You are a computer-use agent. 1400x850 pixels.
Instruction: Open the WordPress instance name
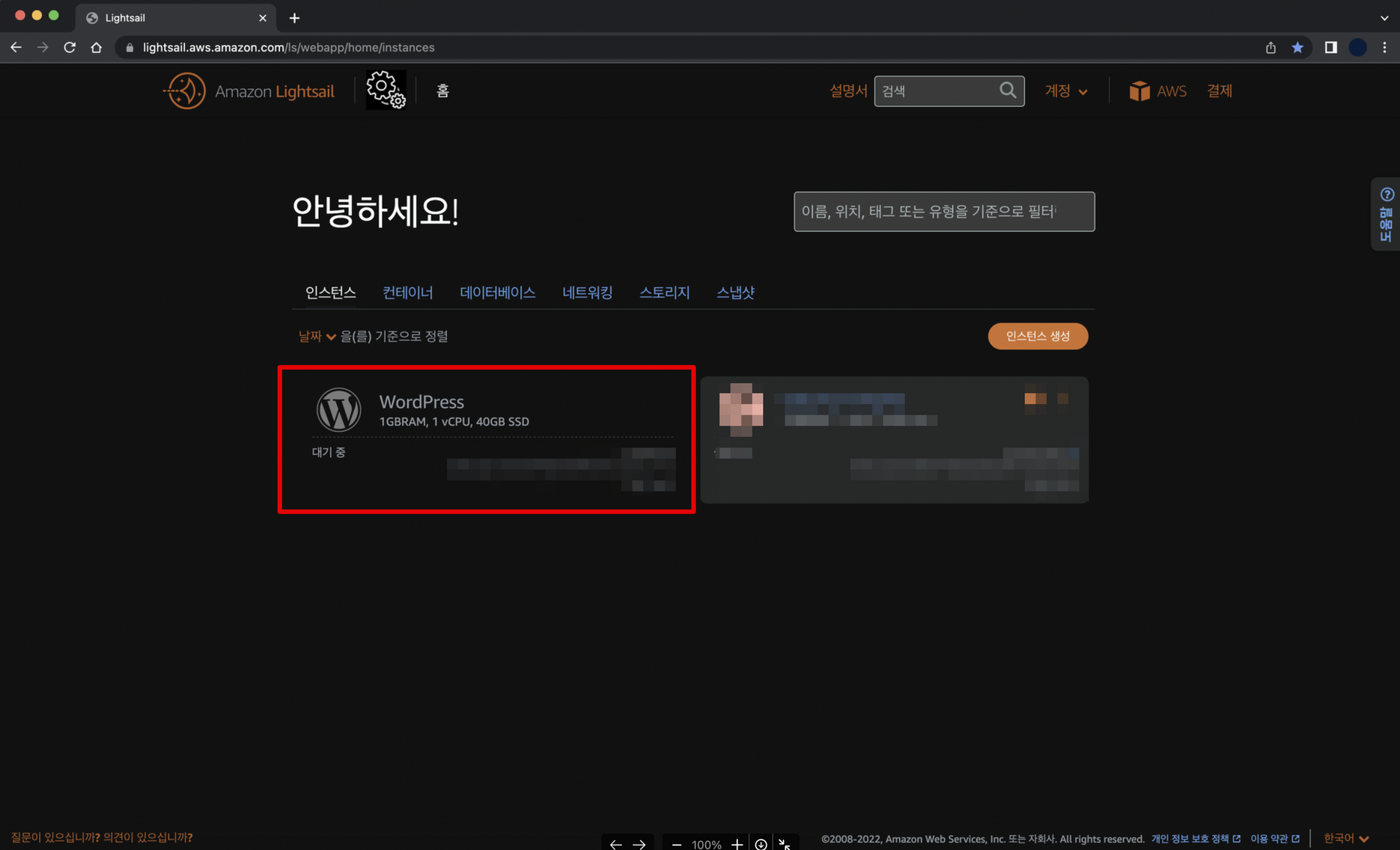[421, 402]
